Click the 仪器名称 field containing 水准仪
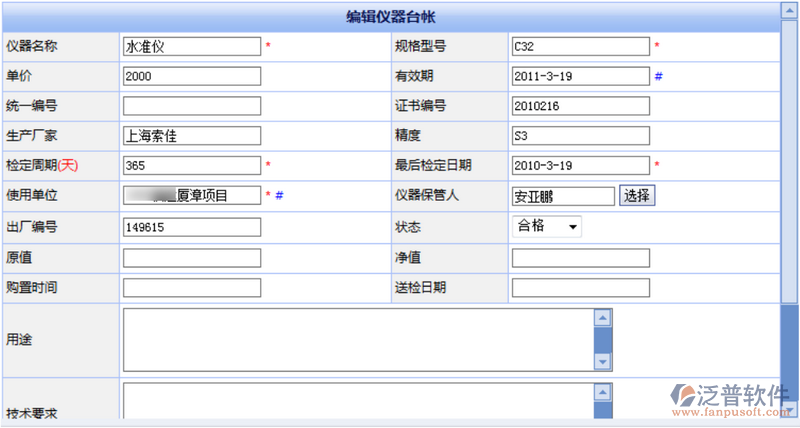The height and width of the screenshot is (428, 800). point(191,46)
